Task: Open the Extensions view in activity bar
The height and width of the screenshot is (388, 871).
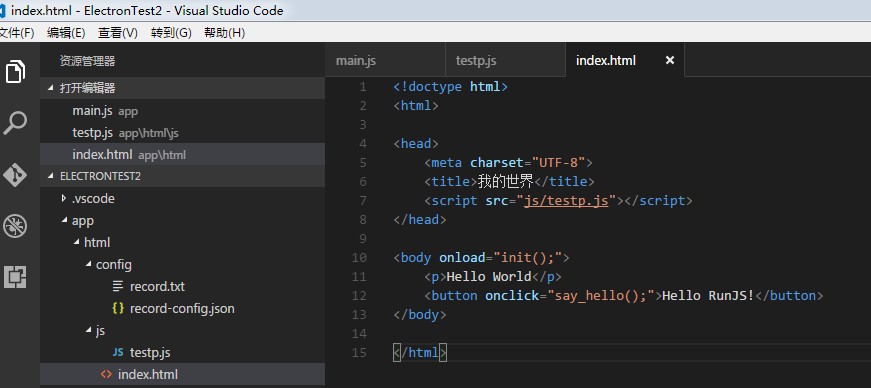Action: (x=15, y=276)
